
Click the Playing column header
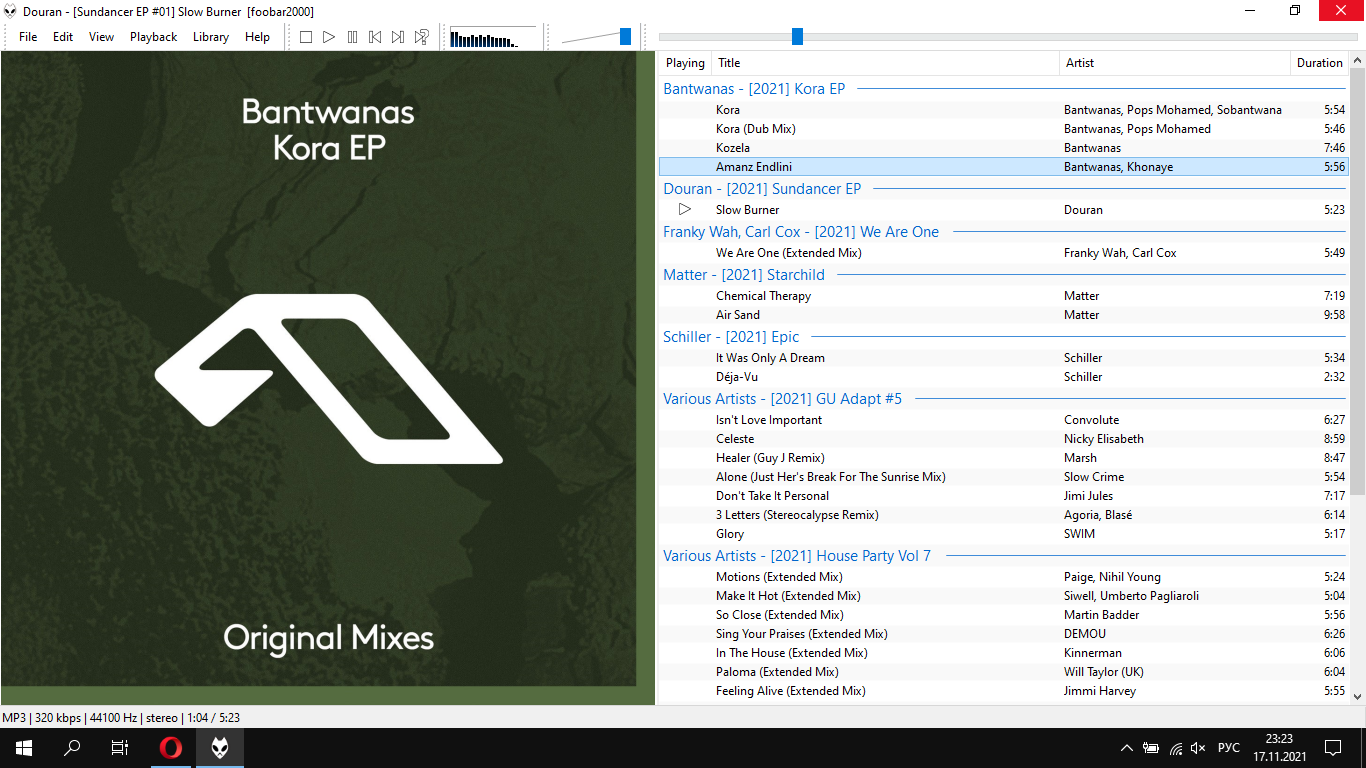(x=685, y=63)
